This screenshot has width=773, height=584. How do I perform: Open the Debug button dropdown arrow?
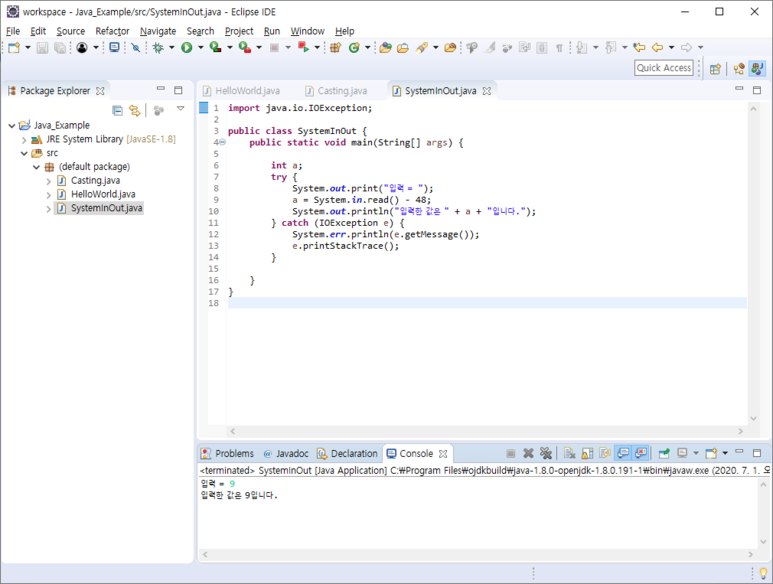[x=172, y=48]
